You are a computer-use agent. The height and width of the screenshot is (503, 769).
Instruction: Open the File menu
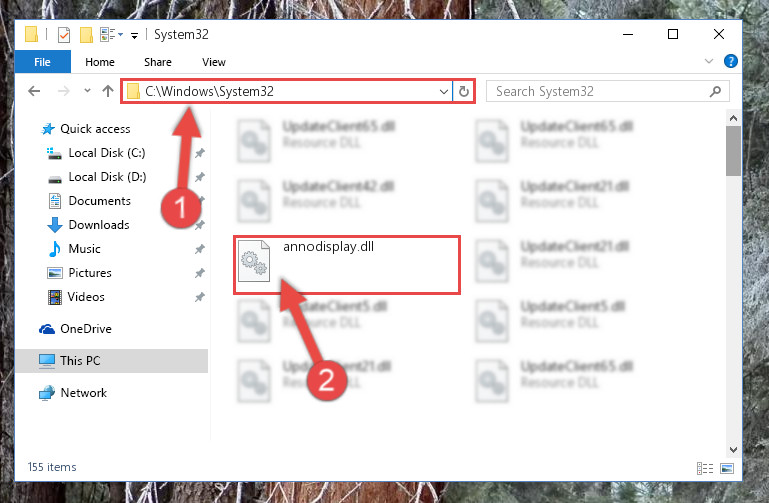(42, 62)
